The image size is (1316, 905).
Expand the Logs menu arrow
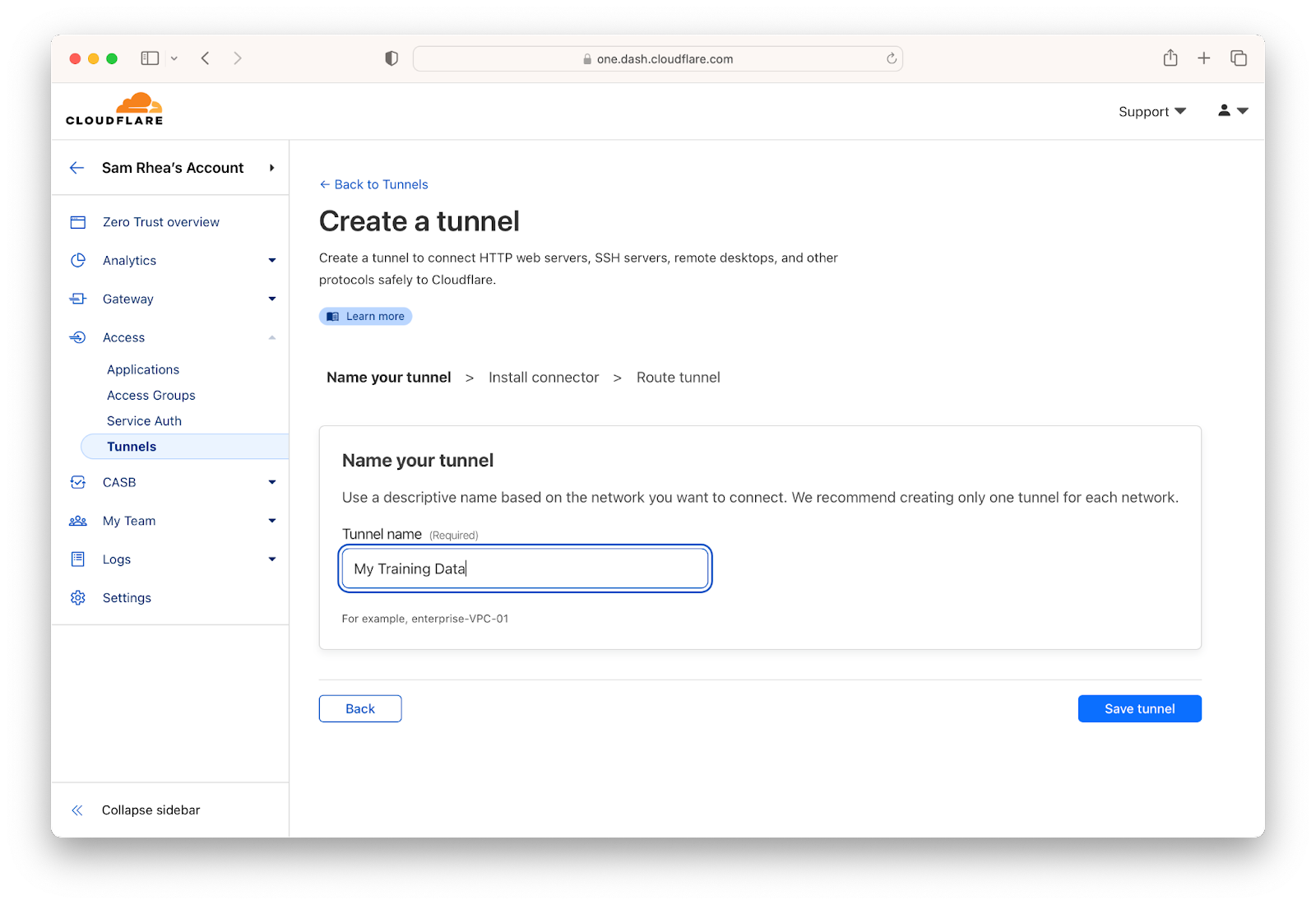click(272, 559)
